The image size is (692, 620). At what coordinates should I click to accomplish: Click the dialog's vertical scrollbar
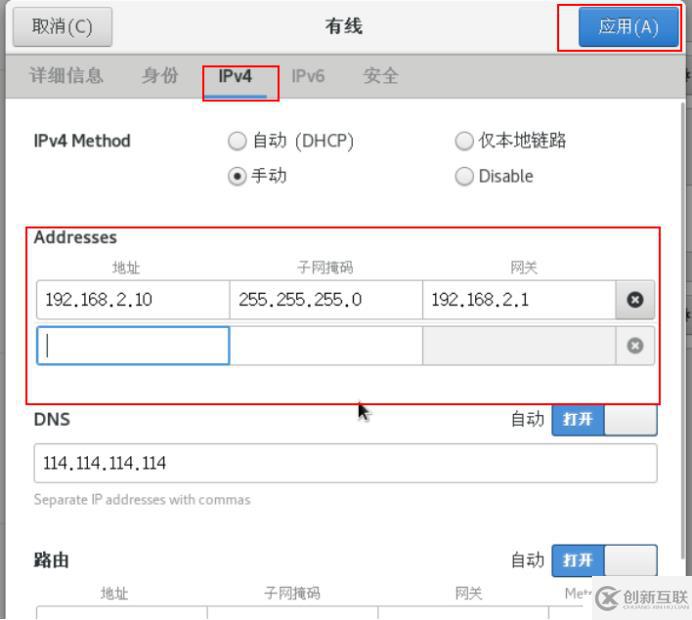click(683, 331)
